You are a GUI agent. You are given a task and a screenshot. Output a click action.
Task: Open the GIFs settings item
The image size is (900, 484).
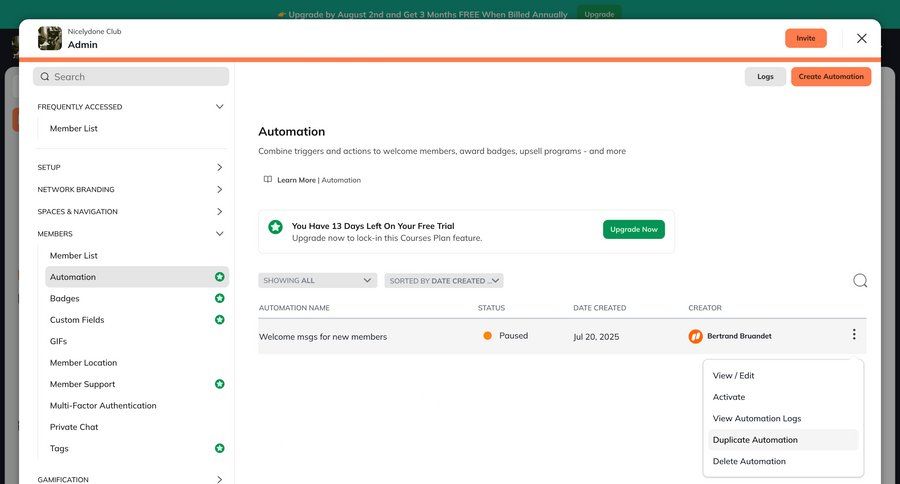point(58,341)
